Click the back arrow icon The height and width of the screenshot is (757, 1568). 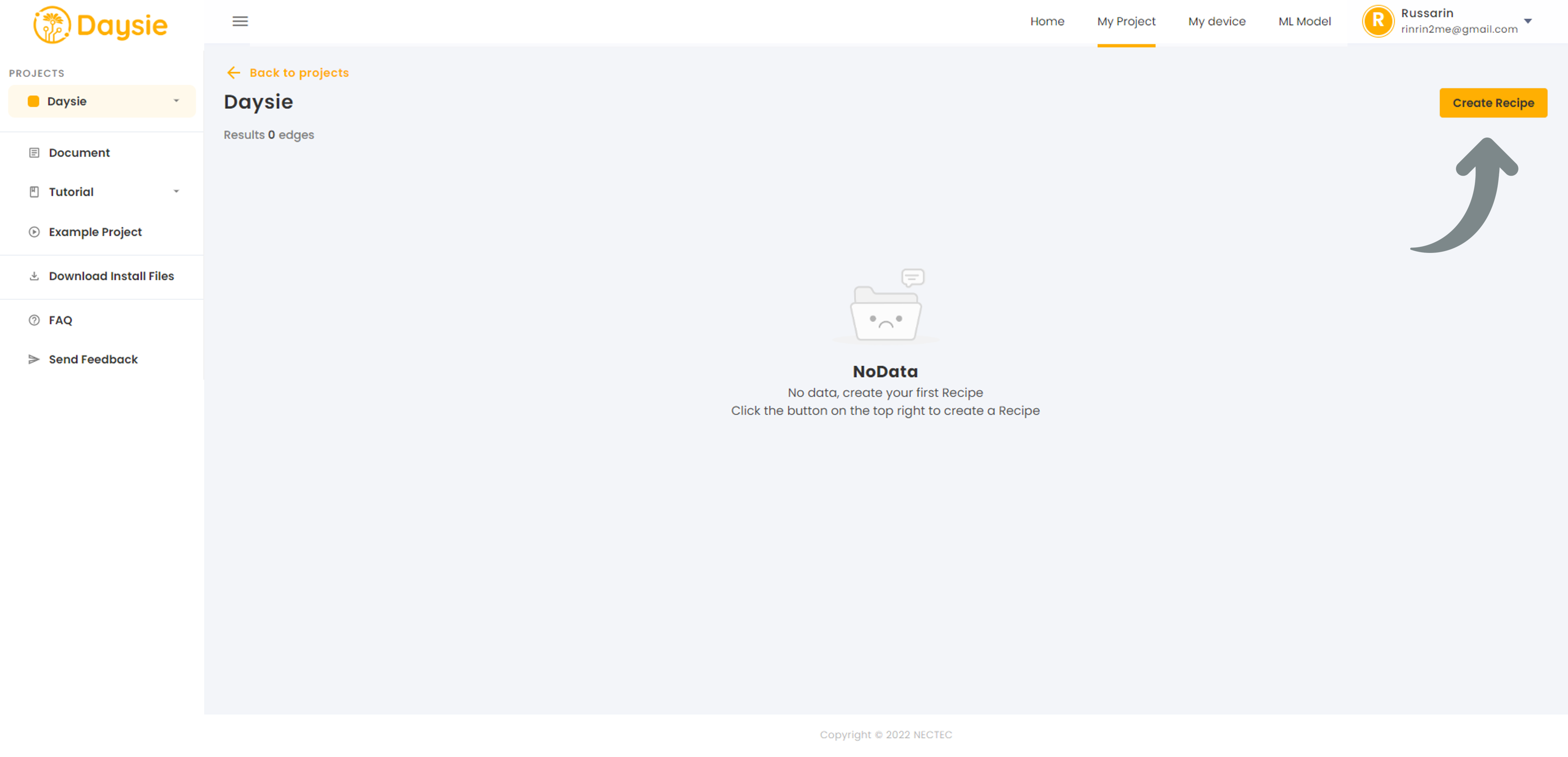[234, 73]
